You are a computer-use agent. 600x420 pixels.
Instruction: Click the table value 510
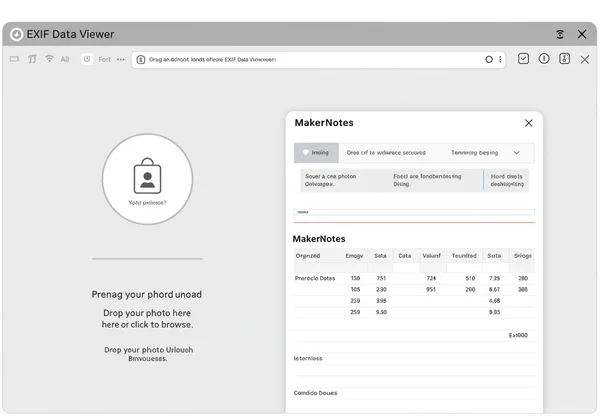pos(470,278)
